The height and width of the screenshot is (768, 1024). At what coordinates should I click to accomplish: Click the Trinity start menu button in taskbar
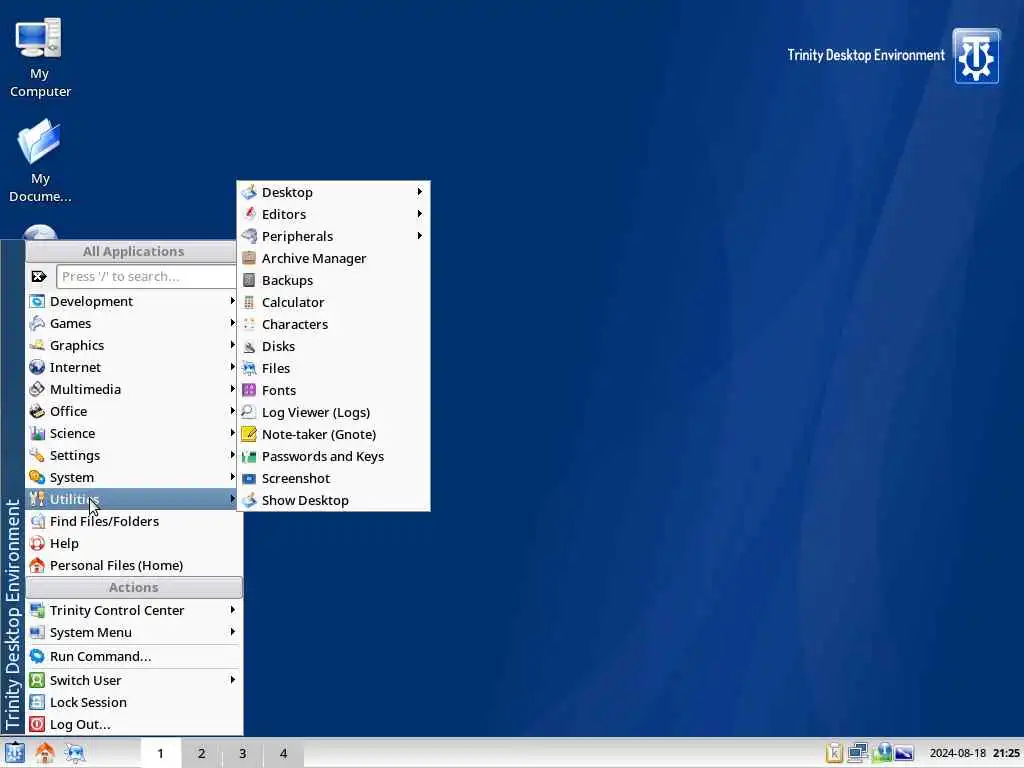[x=14, y=753]
